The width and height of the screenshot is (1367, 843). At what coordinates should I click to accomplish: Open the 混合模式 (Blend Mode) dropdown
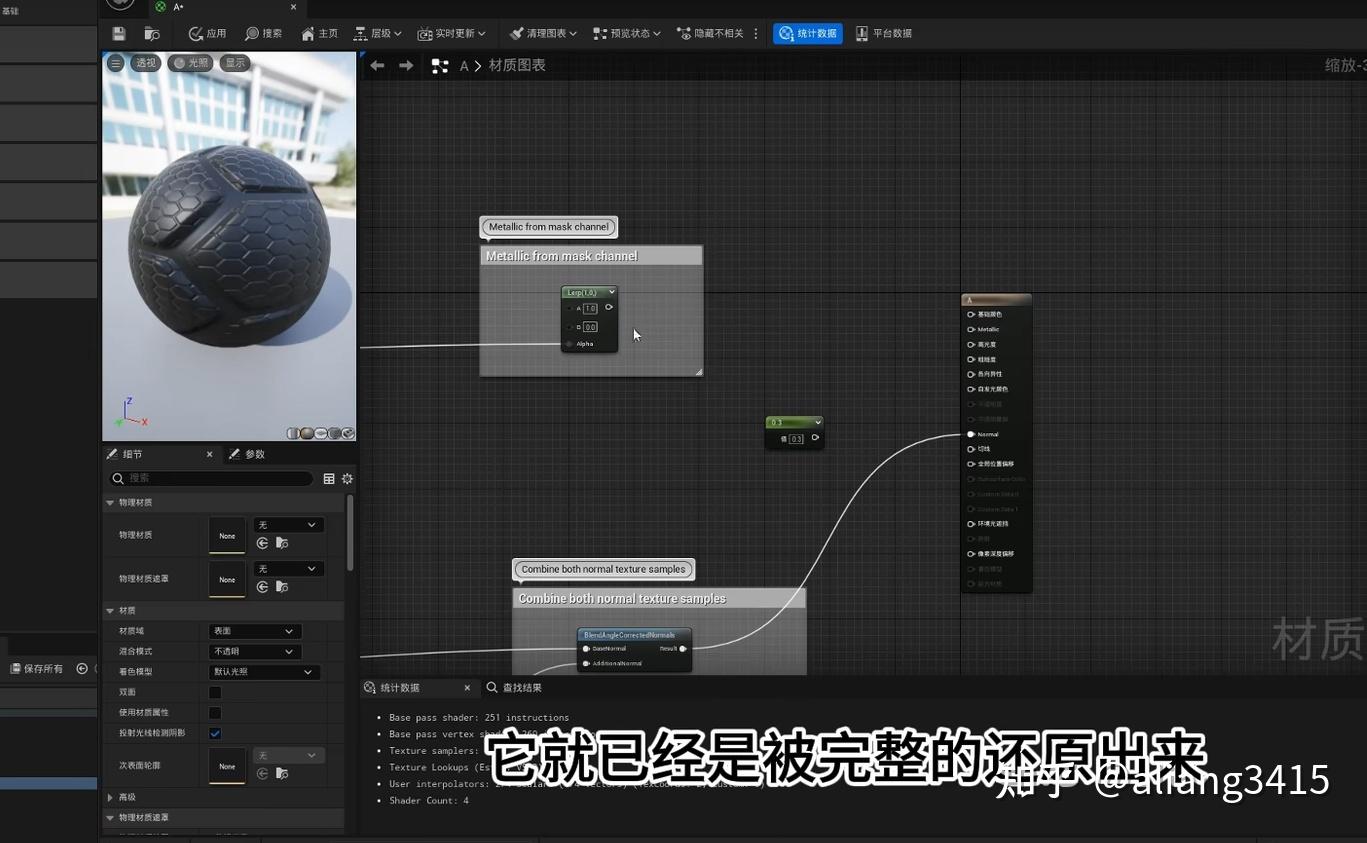(254, 652)
